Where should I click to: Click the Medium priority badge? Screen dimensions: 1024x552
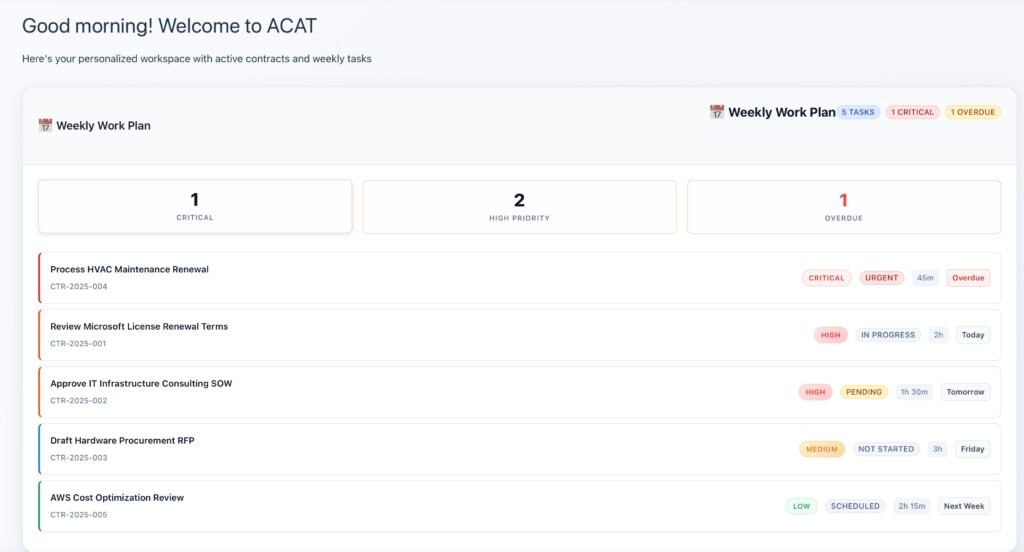tap(822, 449)
